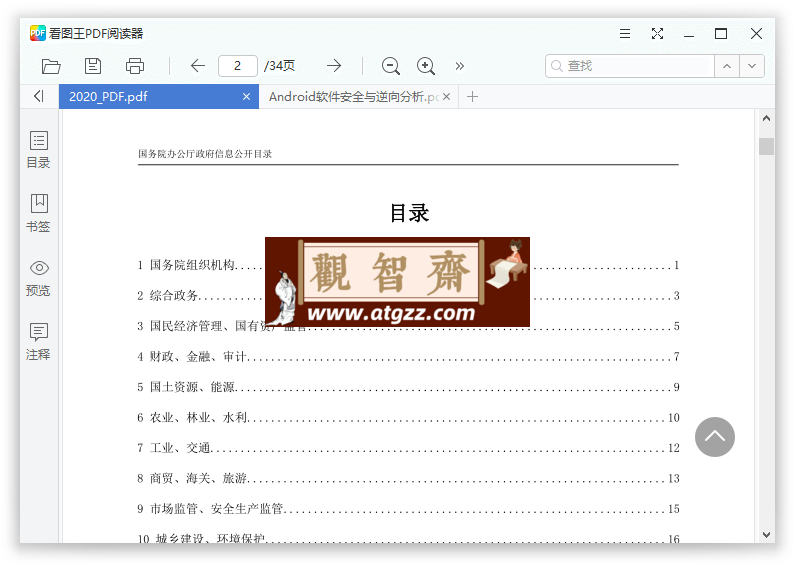Go to the next page arrow
This screenshot has height=565, width=795.
[334, 65]
